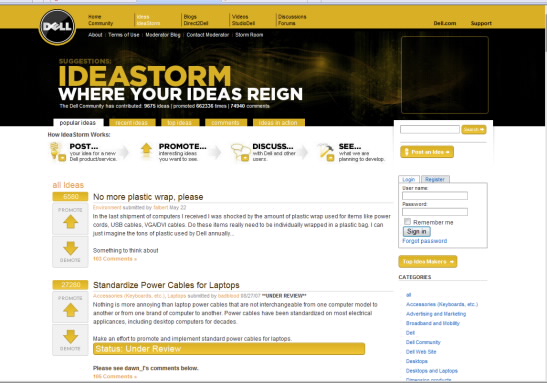
Task: Click the PROMOTE up-arrow icon
Action: coord(146,151)
